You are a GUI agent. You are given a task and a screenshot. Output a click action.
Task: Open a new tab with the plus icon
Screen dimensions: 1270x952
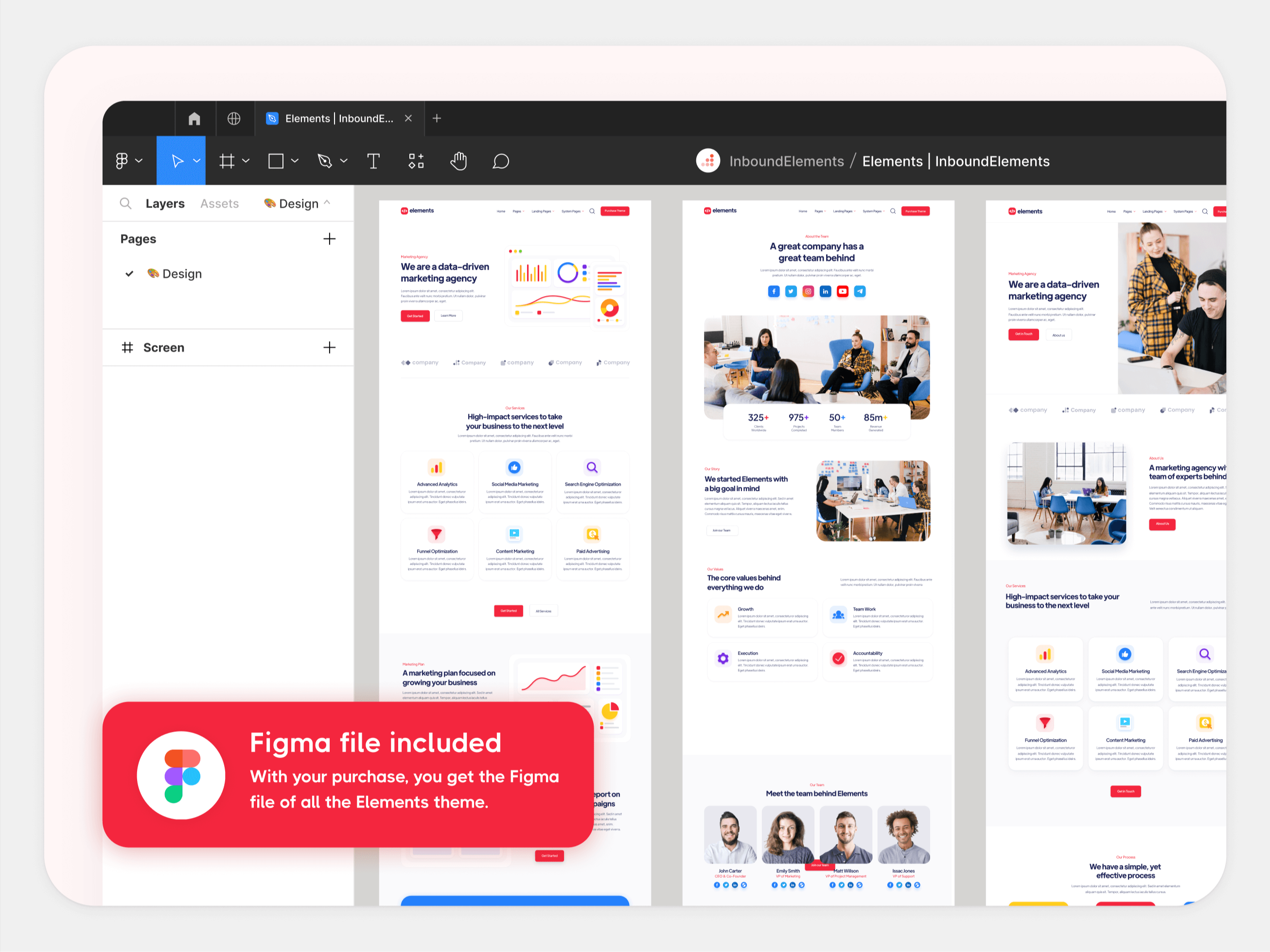(x=437, y=119)
